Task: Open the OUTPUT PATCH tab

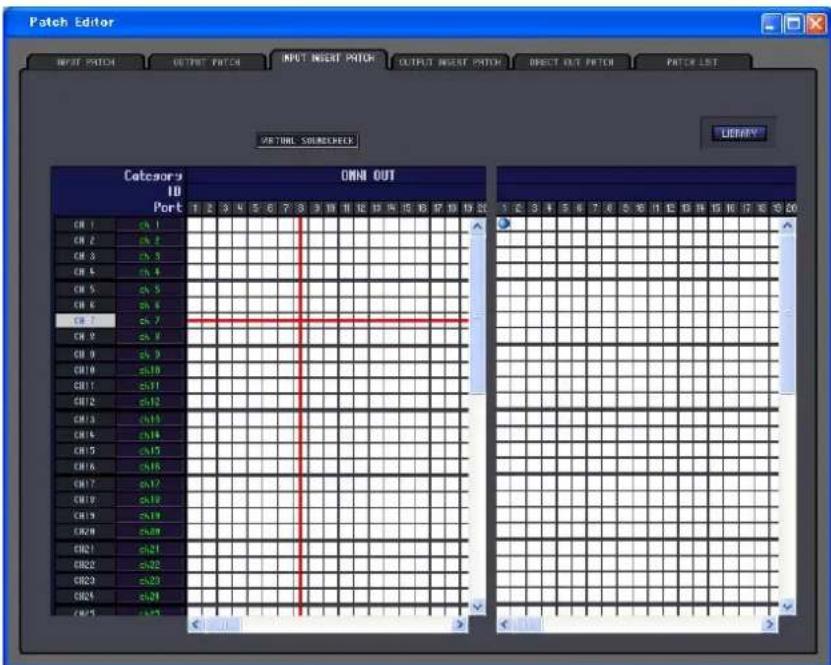Action: [207, 62]
